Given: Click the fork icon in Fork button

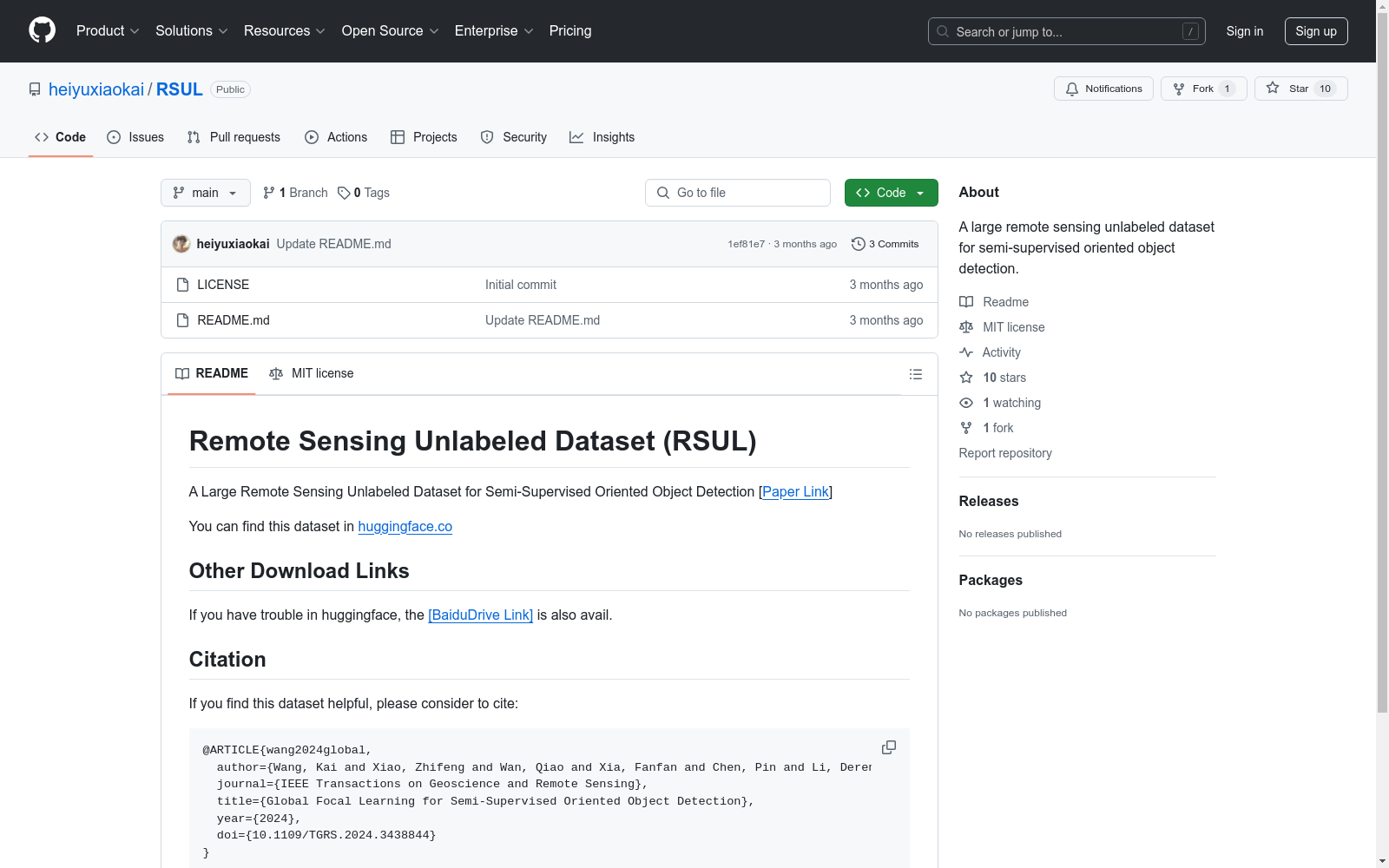Looking at the screenshot, I should (x=1179, y=89).
